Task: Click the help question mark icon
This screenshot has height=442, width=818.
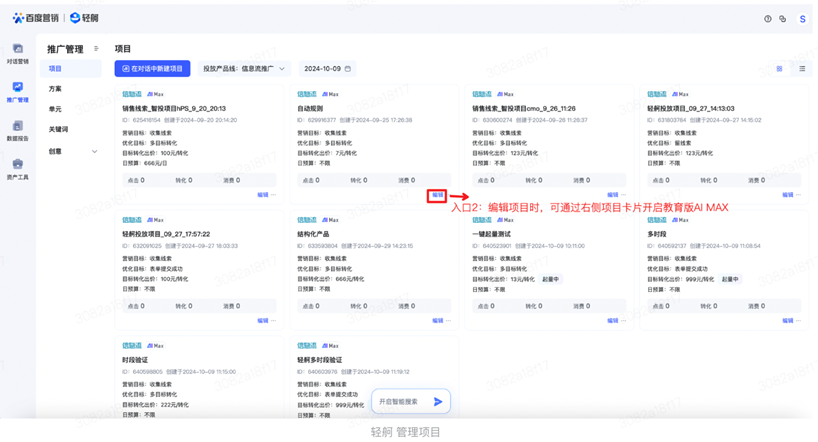Action: coord(768,19)
